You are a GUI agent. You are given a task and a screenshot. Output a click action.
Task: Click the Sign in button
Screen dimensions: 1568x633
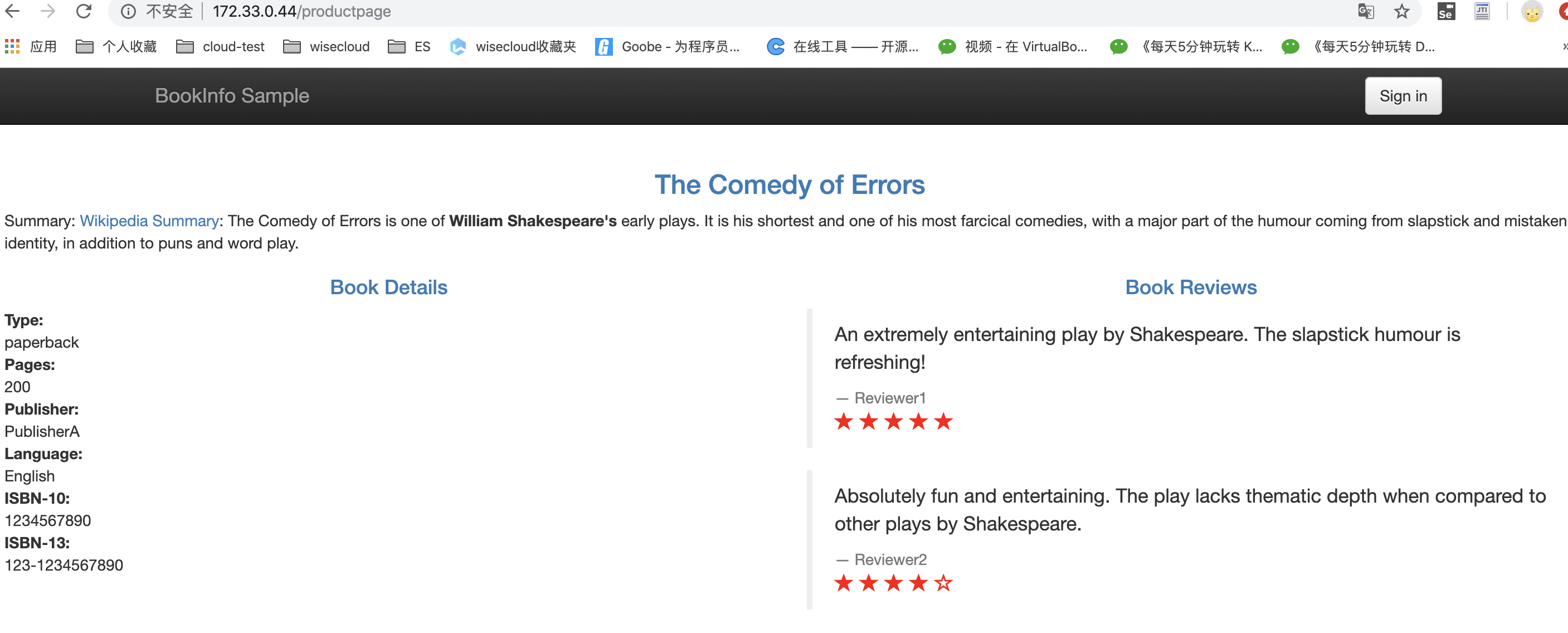tap(1403, 95)
